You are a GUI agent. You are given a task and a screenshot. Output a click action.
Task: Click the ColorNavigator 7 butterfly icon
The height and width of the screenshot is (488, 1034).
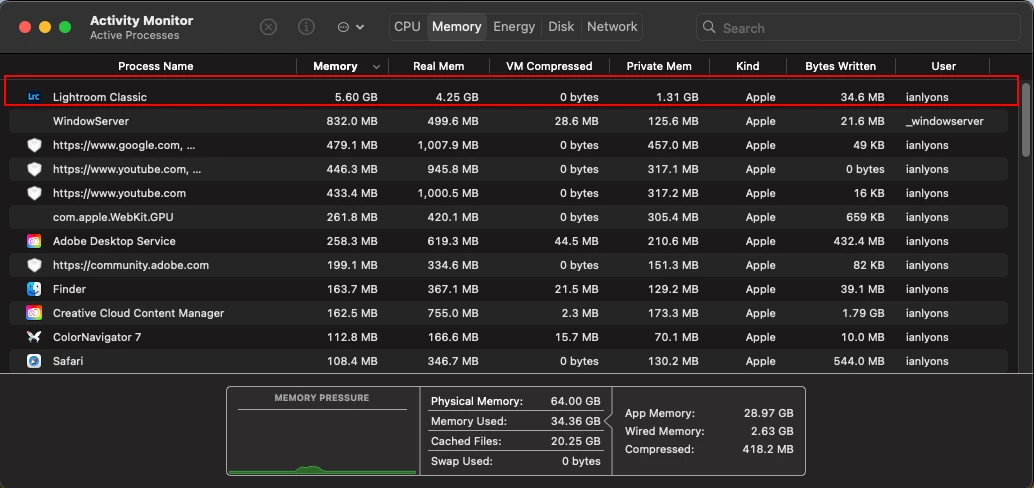(34, 337)
